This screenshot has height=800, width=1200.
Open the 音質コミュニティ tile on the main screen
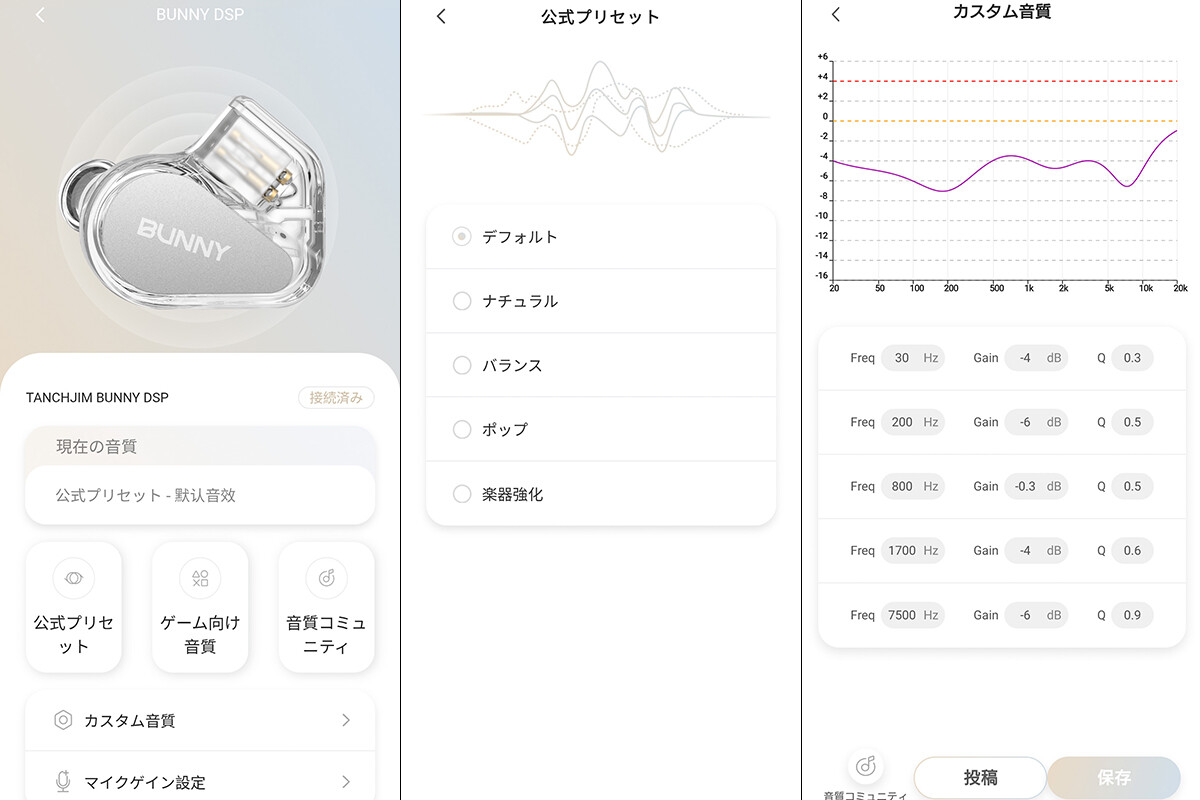326,607
